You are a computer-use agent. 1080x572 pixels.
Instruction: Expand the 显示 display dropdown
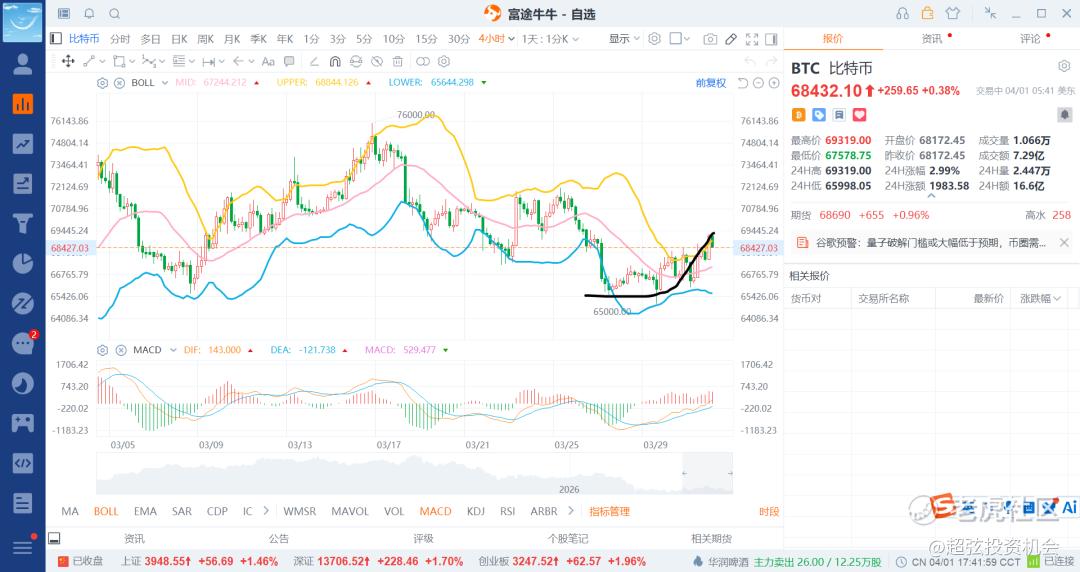(x=624, y=39)
